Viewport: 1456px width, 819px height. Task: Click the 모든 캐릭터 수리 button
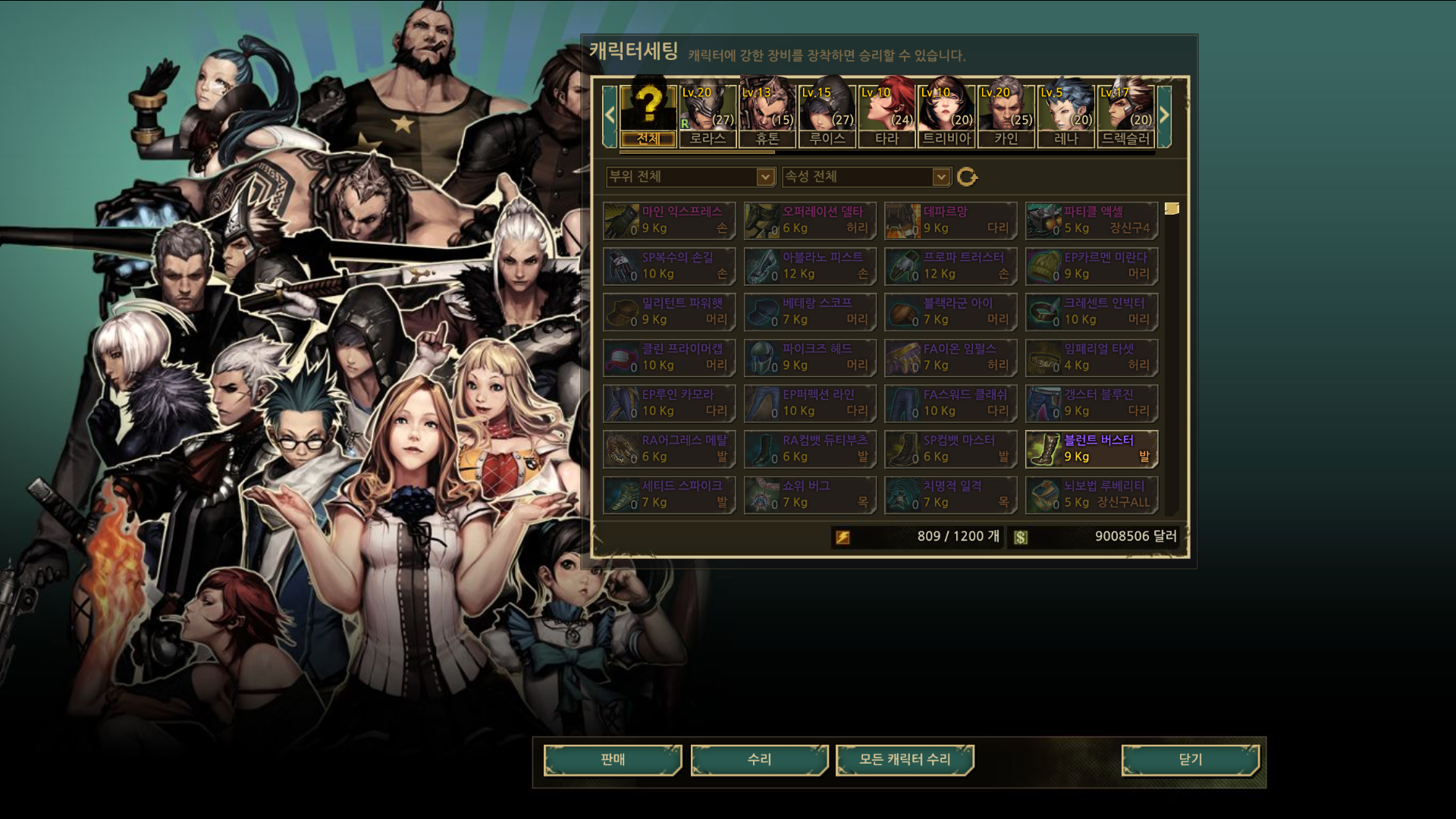coord(905,760)
